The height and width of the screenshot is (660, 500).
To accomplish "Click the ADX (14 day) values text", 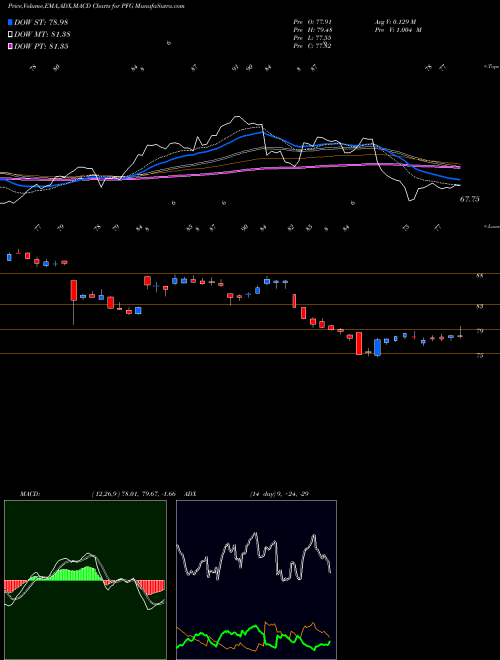I will [277, 494].
